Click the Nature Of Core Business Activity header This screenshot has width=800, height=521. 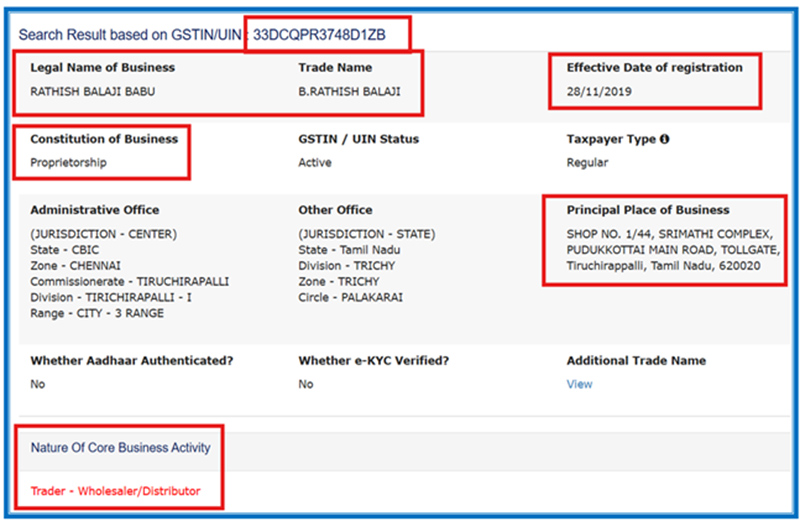tap(120, 448)
